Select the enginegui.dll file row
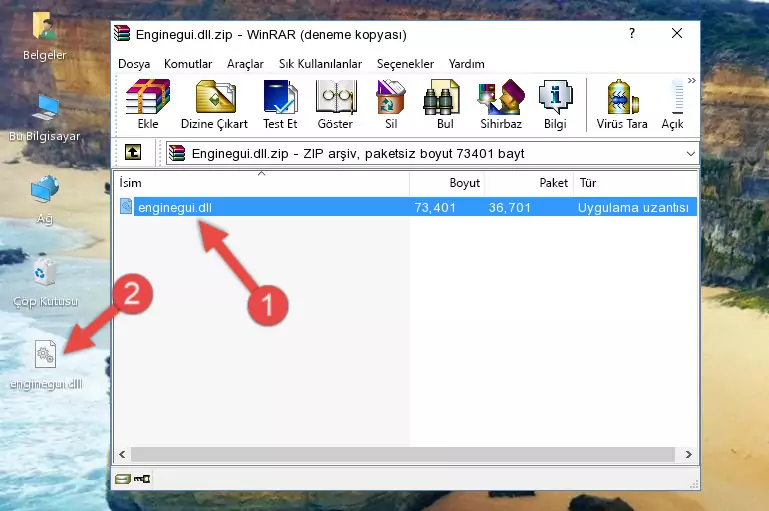Screen dimensions: 769x511 (x=407, y=207)
